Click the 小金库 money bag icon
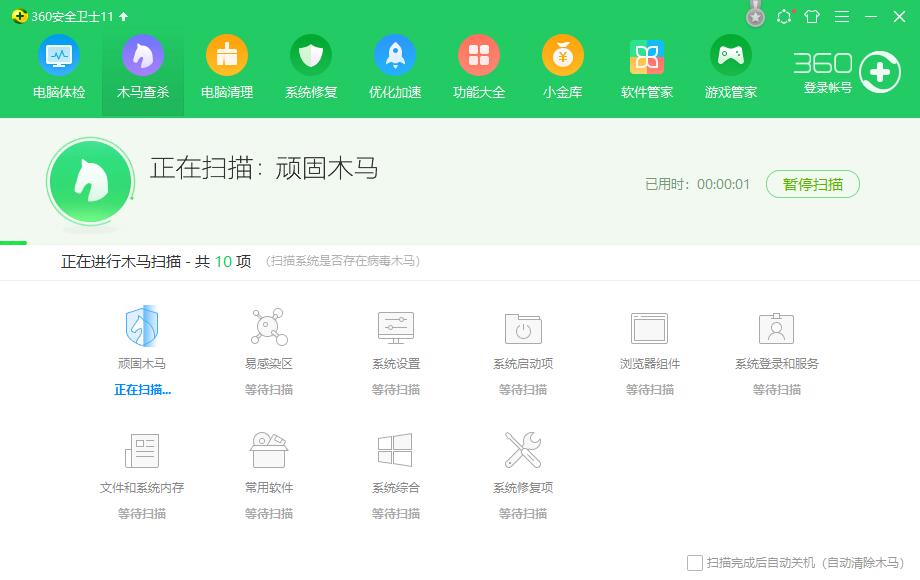The width and height of the screenshot is (920, 580). [x=563, y=55]
